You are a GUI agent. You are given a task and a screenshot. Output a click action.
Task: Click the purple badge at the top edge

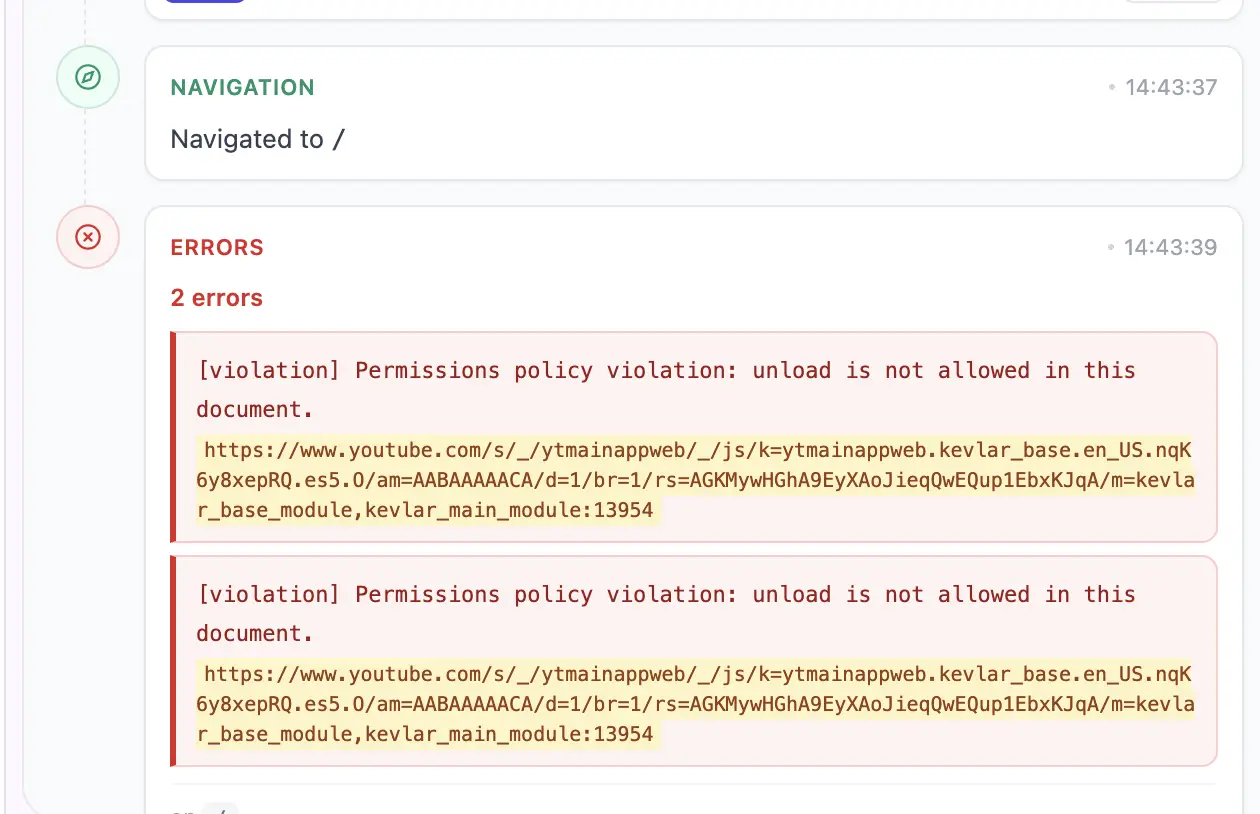click(x=204, y=2)
